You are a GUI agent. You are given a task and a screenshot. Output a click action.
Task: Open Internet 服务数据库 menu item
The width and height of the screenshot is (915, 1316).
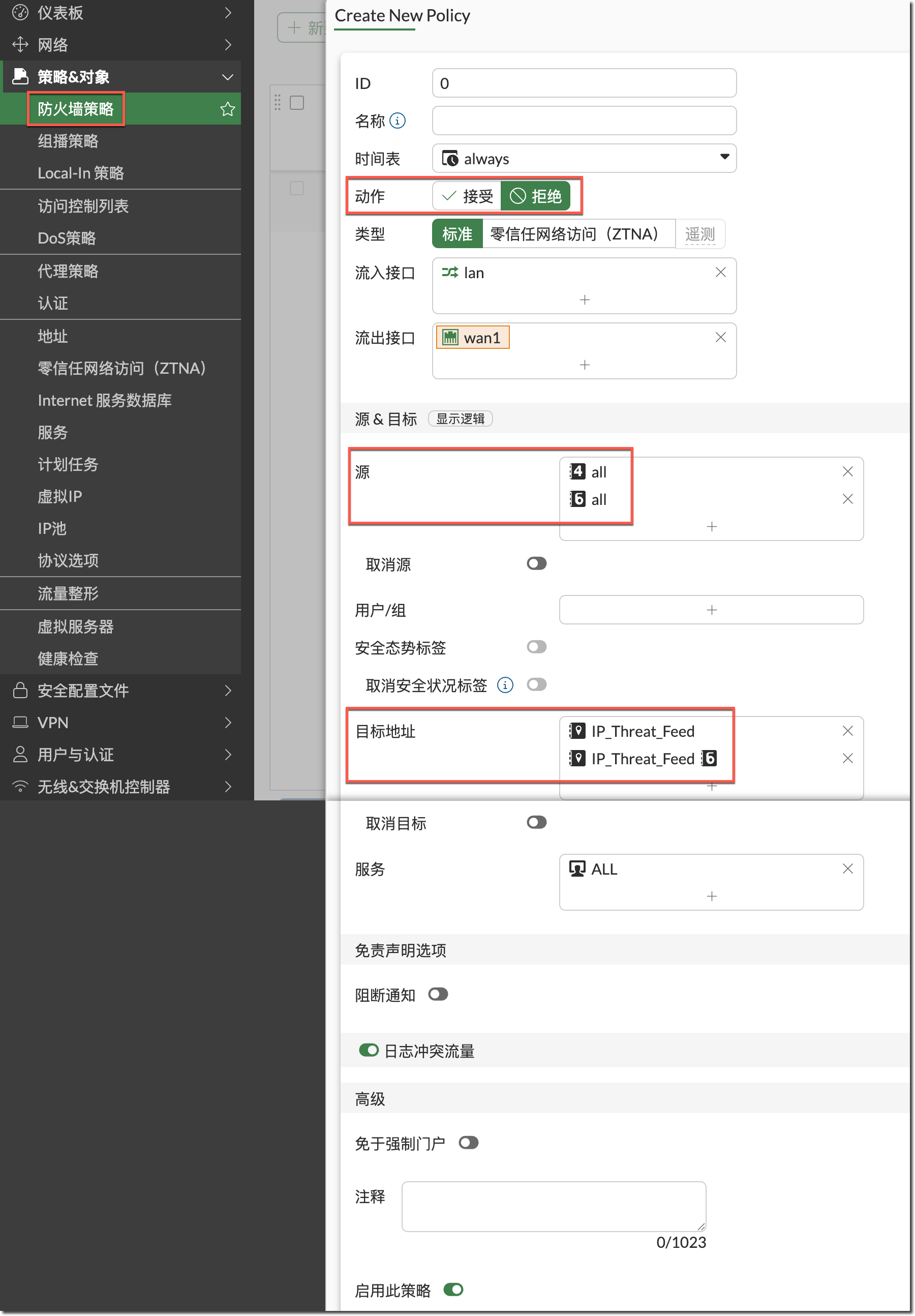pos(104,400)
